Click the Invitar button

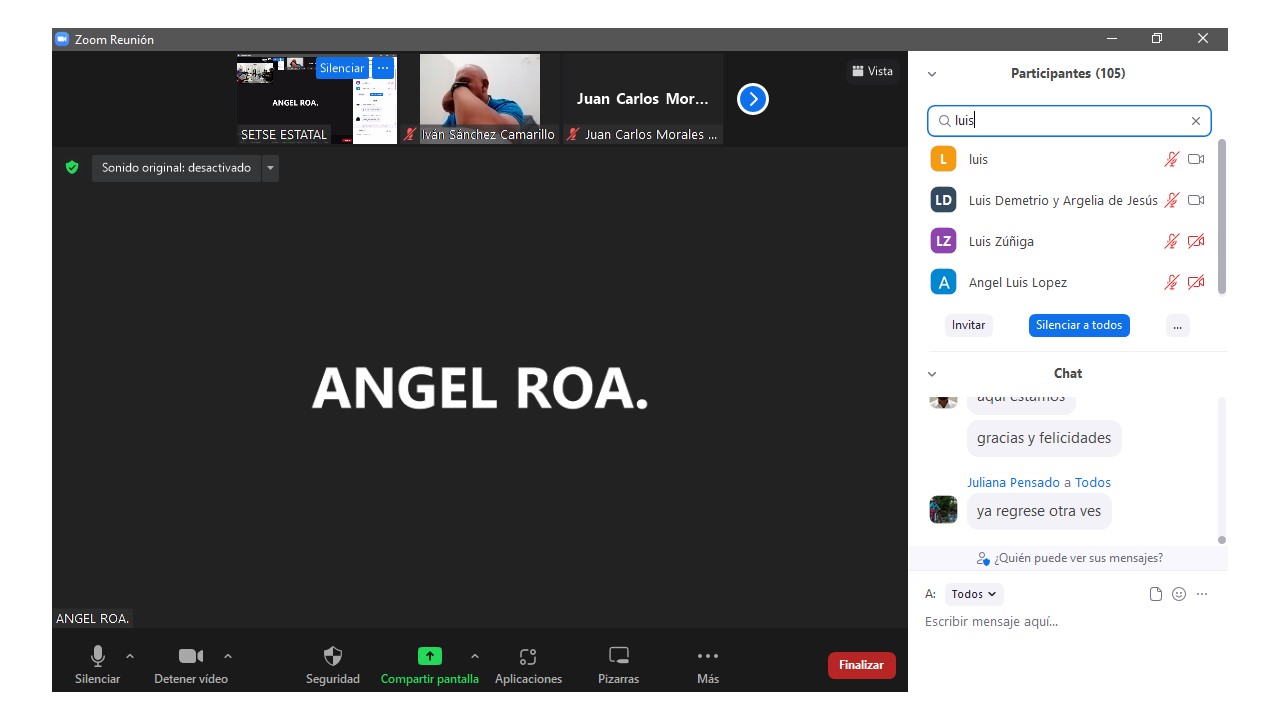[968, 325]
